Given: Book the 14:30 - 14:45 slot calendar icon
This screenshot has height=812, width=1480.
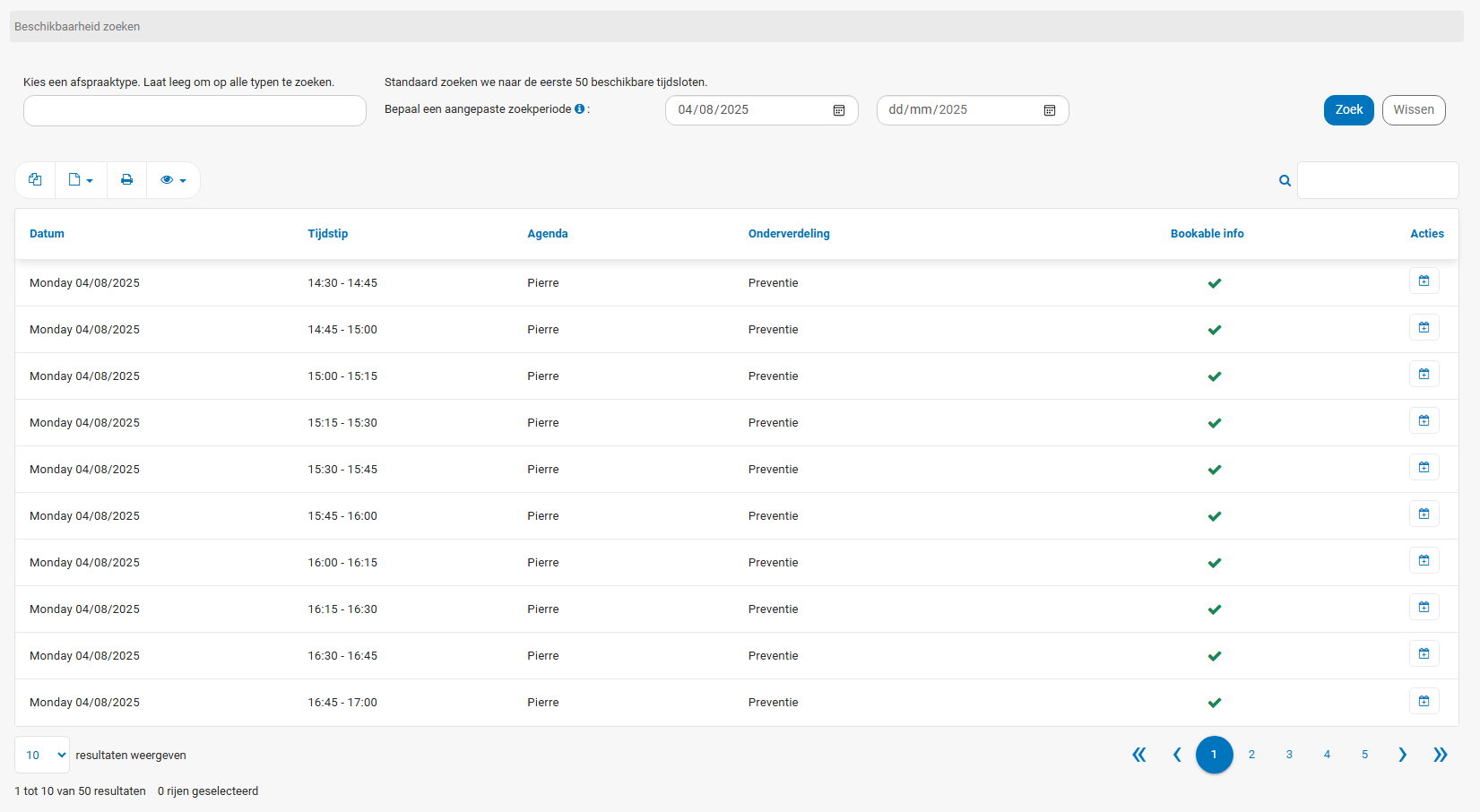Looking at the screenshot, I should coord(1424,281).
